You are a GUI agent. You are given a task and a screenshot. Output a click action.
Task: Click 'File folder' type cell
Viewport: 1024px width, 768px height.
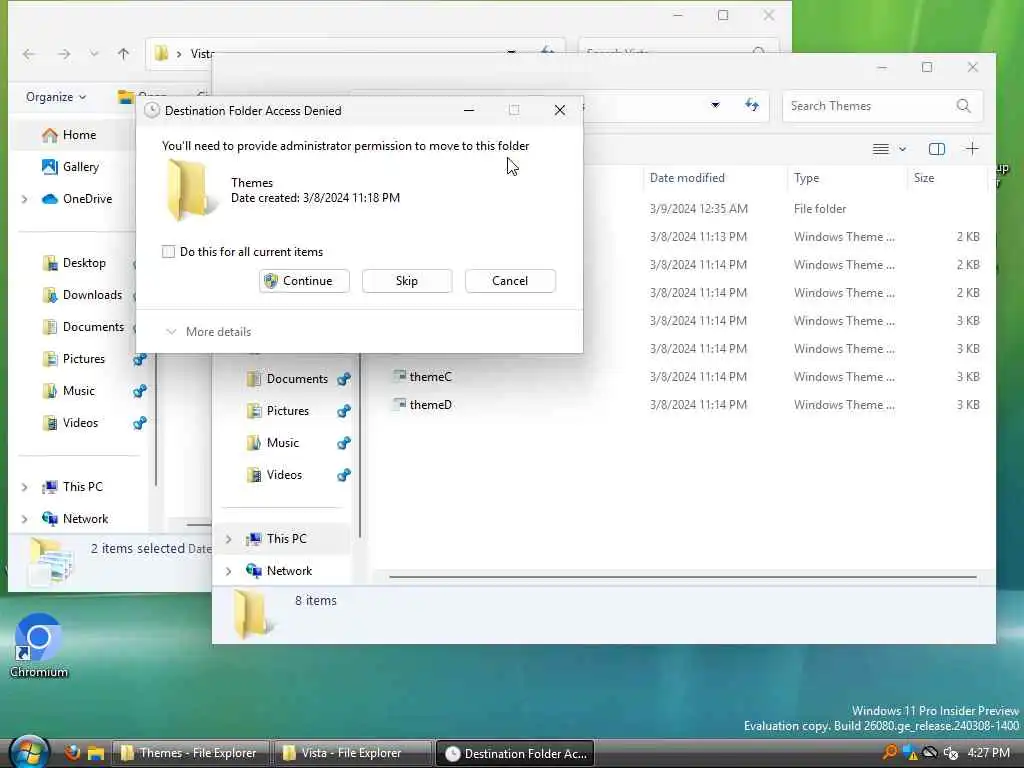[x=820, y=209]
